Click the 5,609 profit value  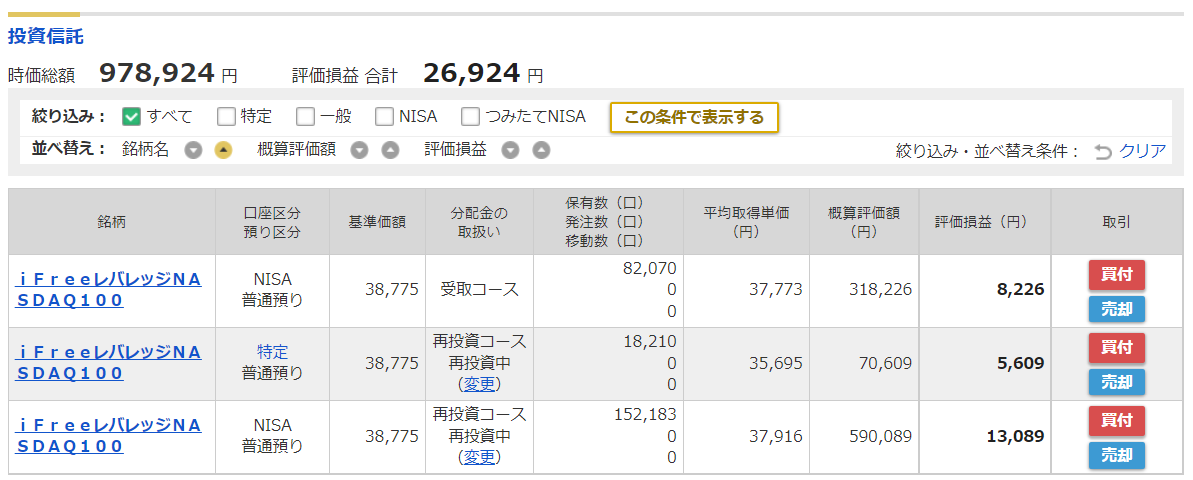point(1021,363)
